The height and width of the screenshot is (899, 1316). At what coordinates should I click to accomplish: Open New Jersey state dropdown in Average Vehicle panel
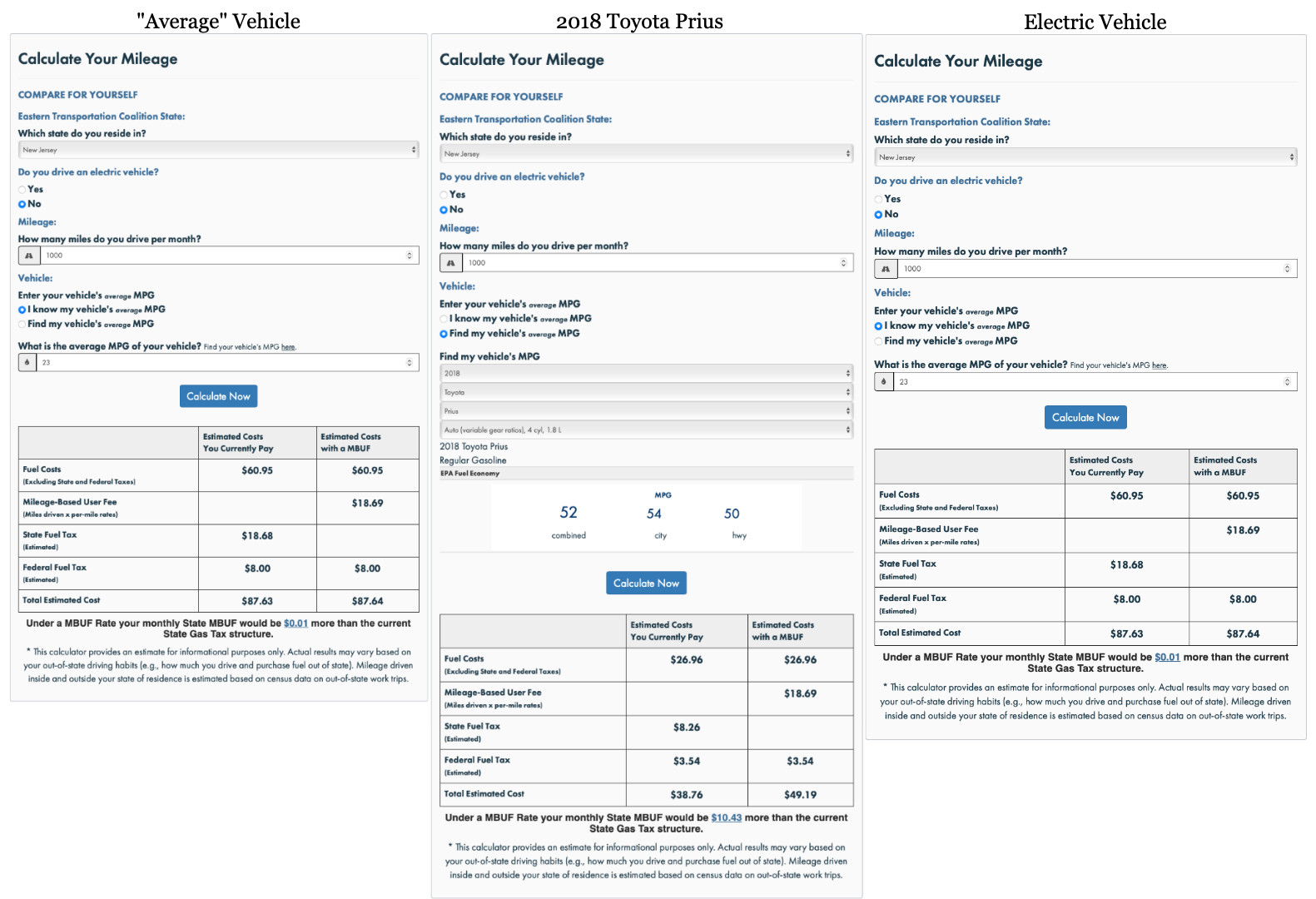click(218, 150)
